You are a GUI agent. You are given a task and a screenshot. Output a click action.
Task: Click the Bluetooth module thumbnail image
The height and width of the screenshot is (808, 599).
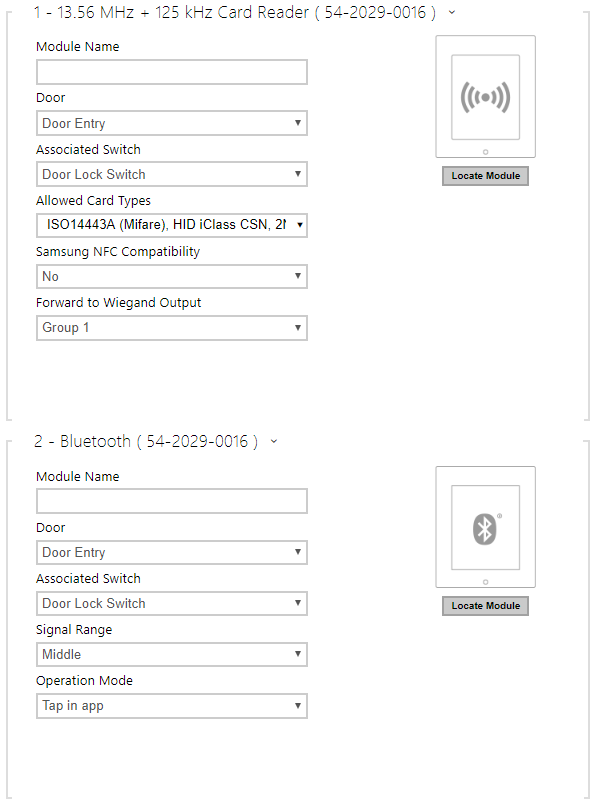tap(485, 527)
